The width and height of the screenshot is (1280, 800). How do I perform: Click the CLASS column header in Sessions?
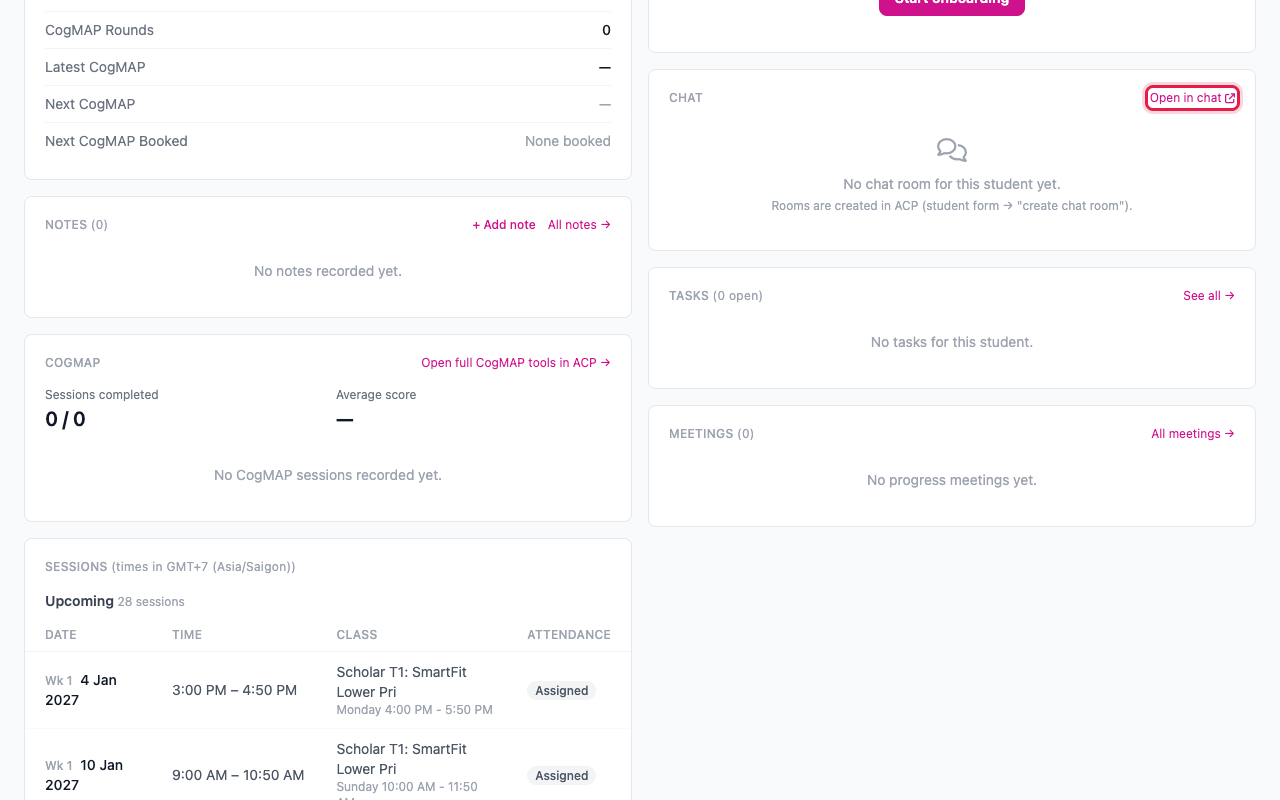pos(357,635)
